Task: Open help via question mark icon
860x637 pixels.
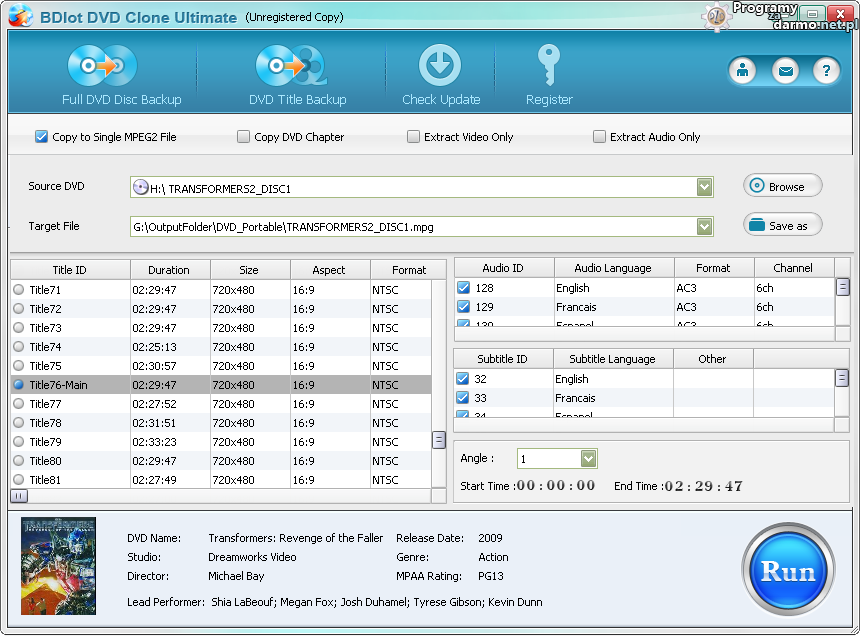Action: [825, 71]
